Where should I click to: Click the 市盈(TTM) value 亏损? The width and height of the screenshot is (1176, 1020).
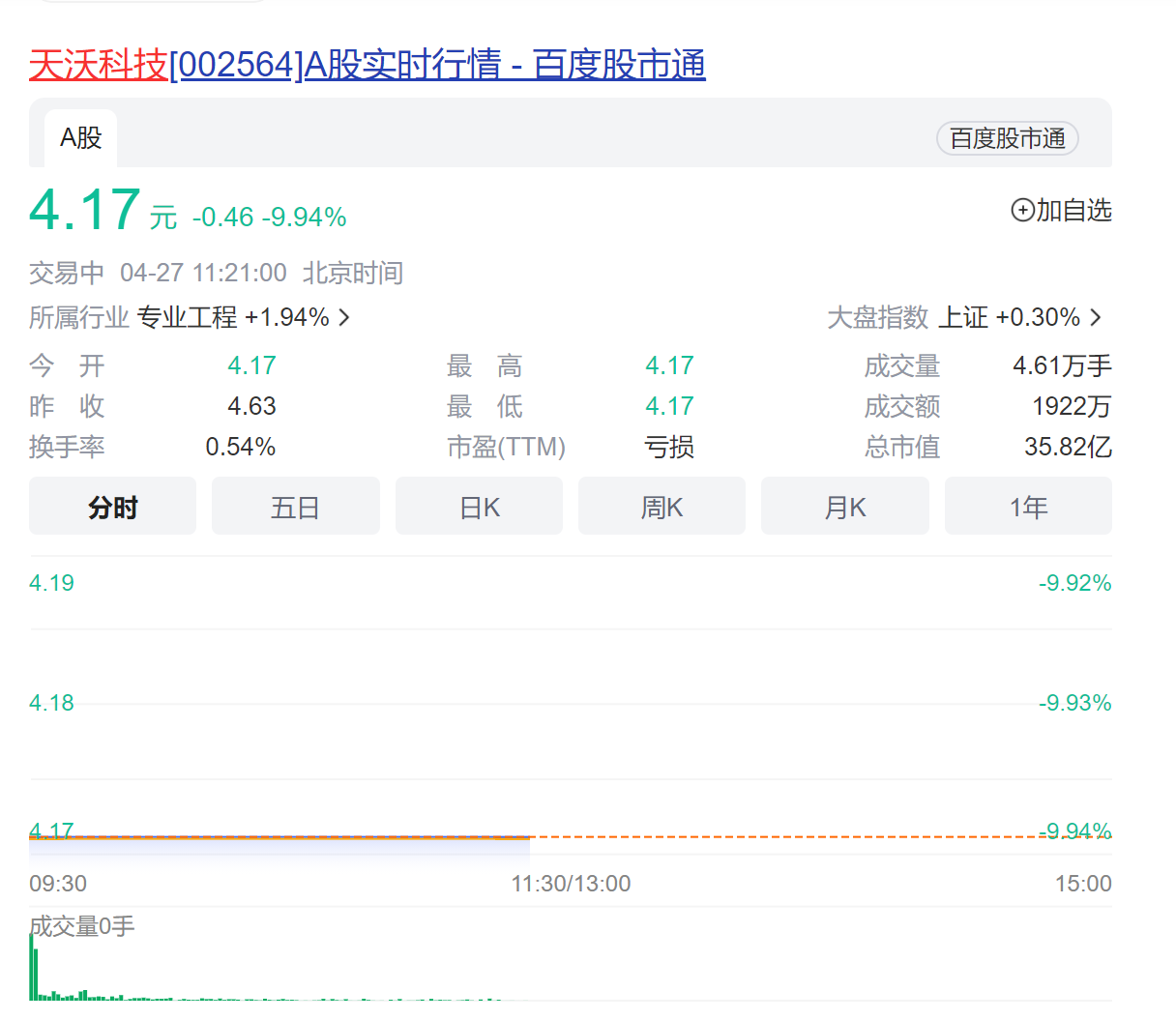pyautogui.click(x=669, y=447)
